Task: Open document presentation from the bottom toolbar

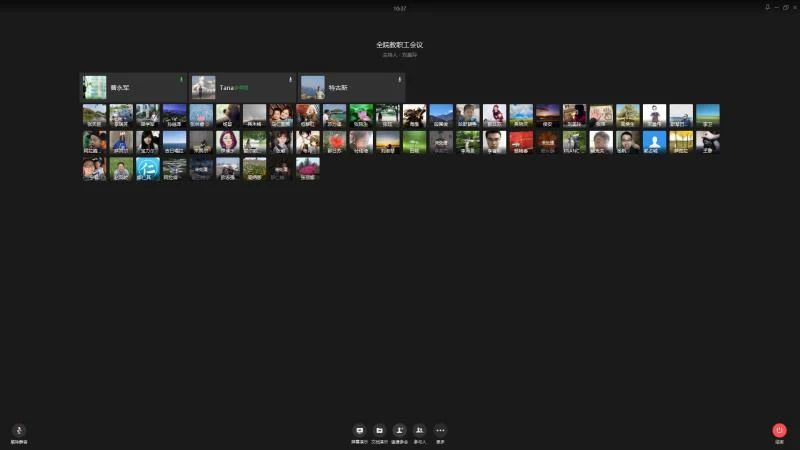Action: tap(379, 431)
